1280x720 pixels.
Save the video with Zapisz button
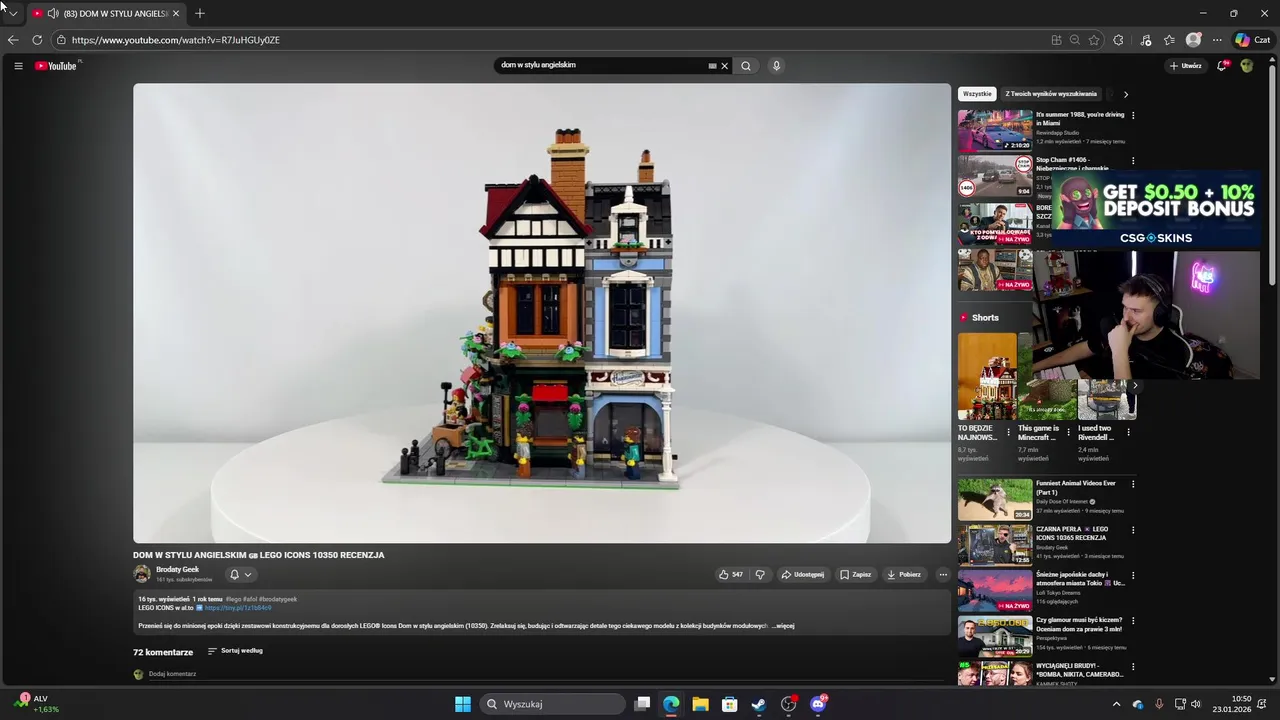[x=855, y=575]
